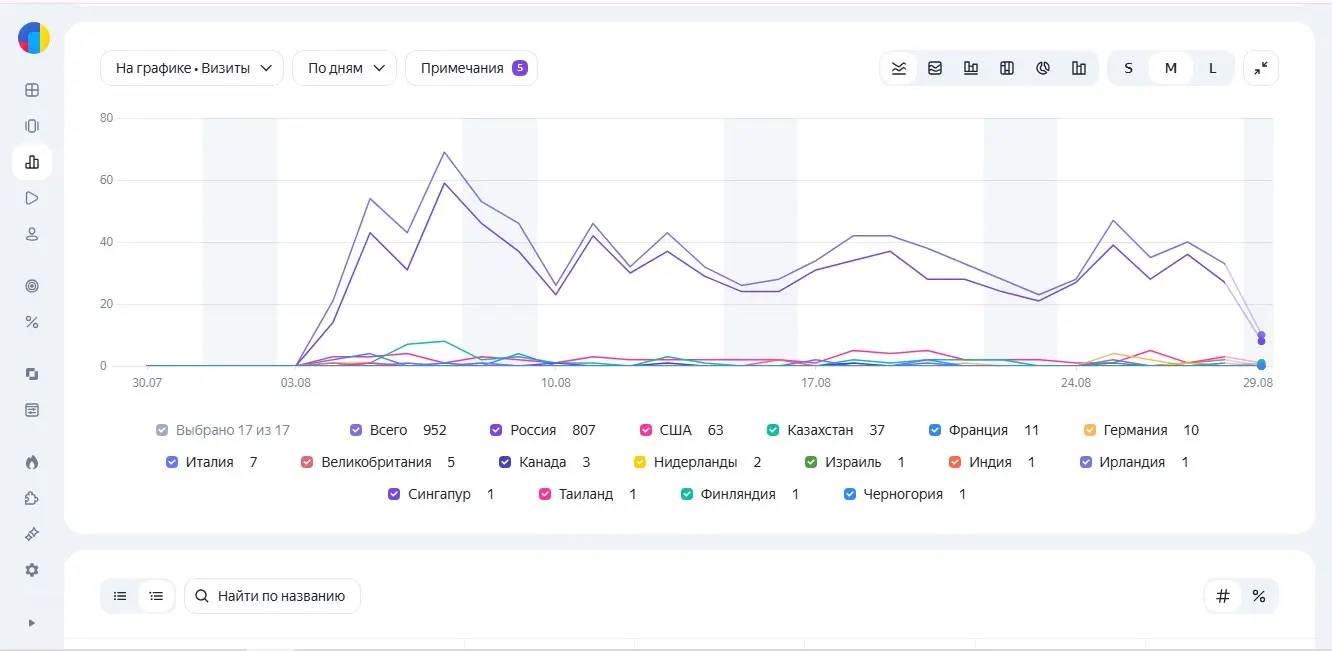This screenshot has width=1332, height=651.
Task: Toggle the Великобритания series checkbox
Action: click(307, 462)
